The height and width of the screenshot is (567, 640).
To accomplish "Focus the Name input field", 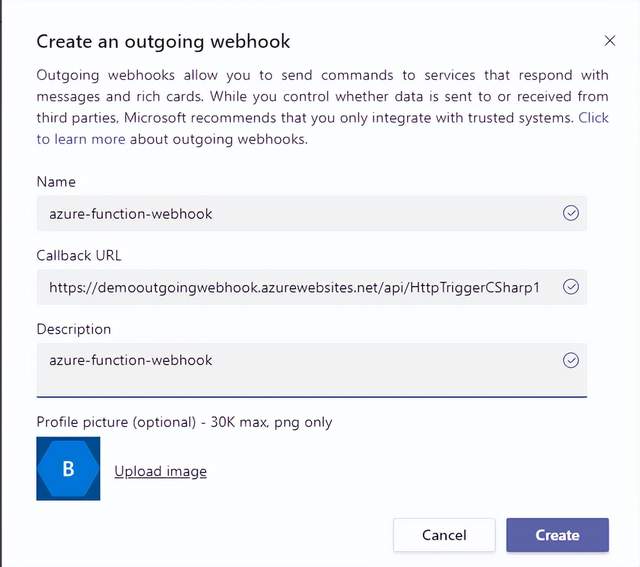I will (x=300, y=213).
